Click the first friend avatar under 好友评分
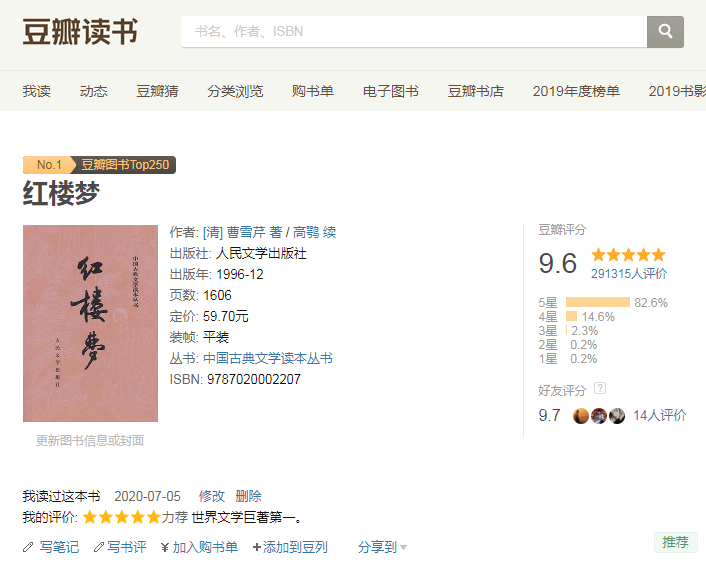This screenshot has height=574, width=706. (581, 416)
